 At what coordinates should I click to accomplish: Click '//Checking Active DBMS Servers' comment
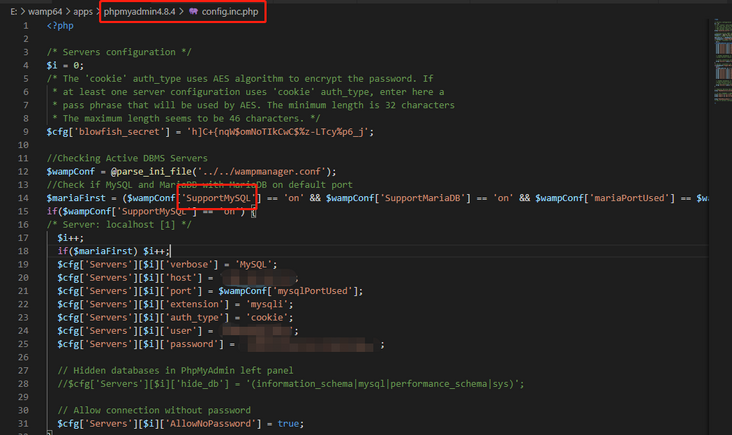[x=127, y=158]
